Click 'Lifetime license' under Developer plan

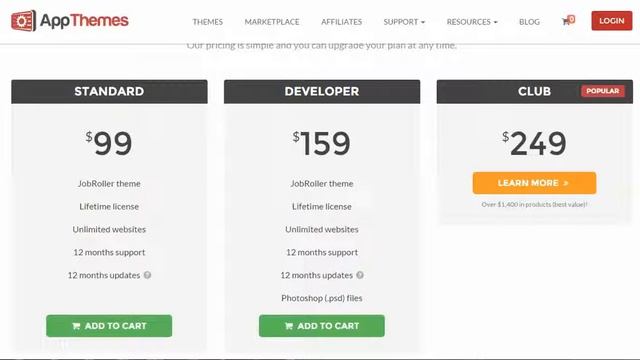tap(322, 207)
